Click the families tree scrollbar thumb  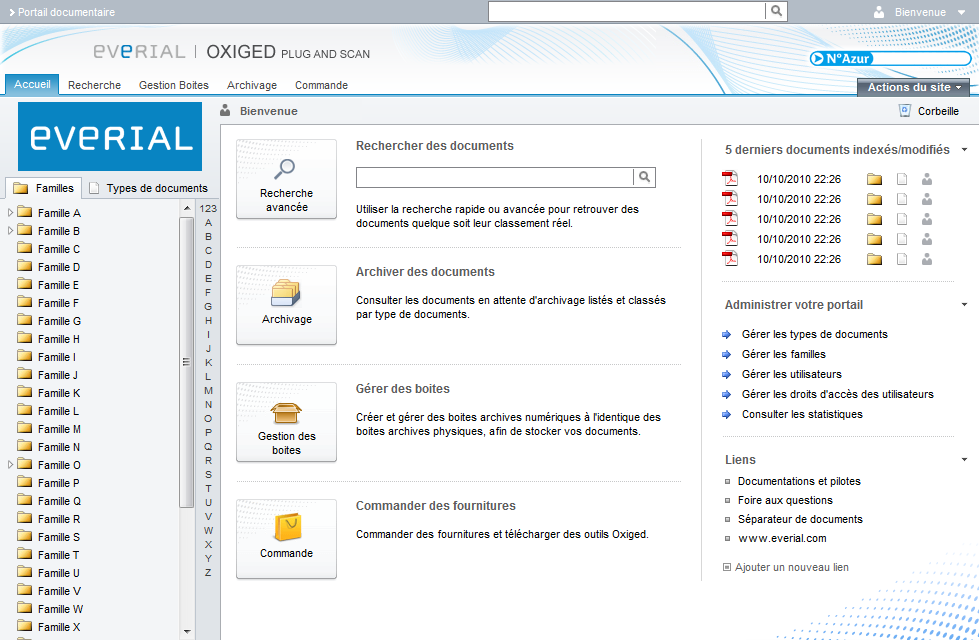pos(186,362)
